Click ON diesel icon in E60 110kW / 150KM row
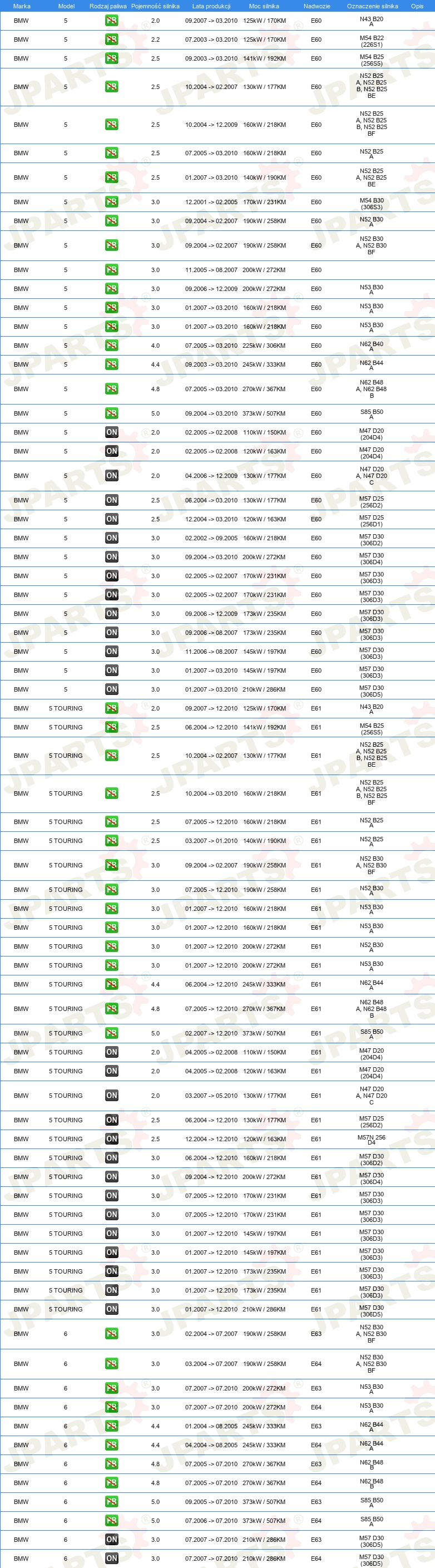Image resolution: width=435 pixels, height=1568 pixels. (111, 432)
